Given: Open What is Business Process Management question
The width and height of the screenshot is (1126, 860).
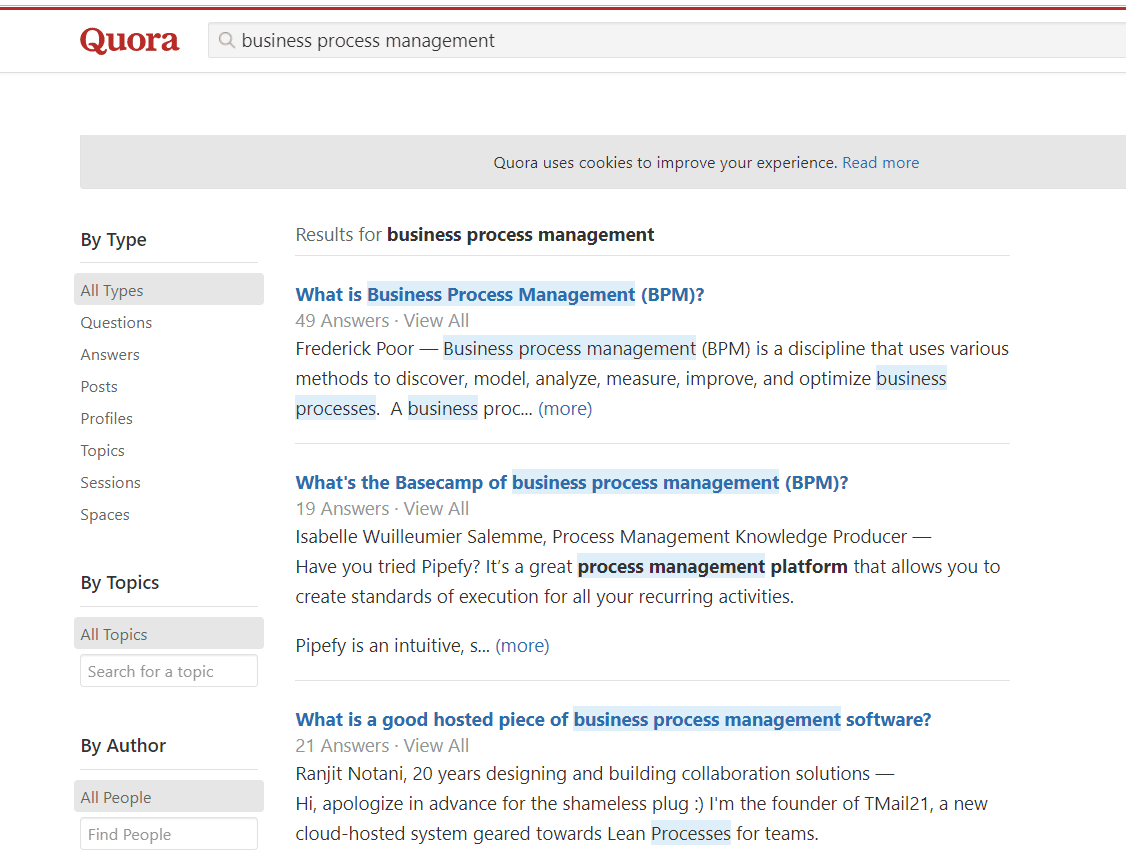Looking at the screenshot, I should pyautogui.click(x=500, y=295).
